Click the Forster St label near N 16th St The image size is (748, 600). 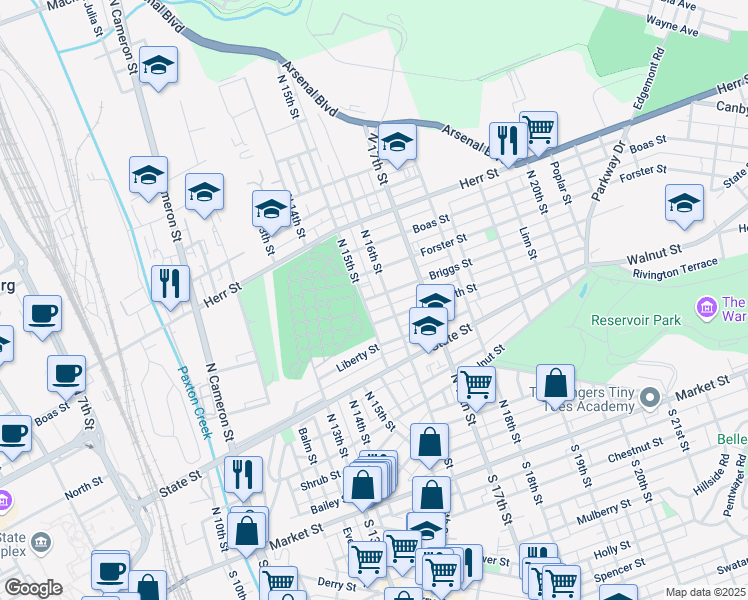[x=443, y=245]
